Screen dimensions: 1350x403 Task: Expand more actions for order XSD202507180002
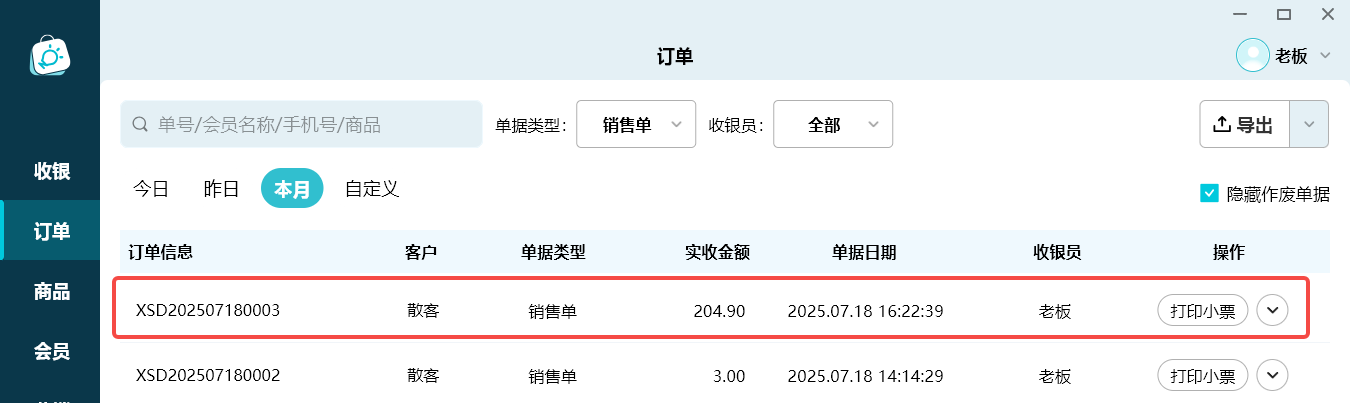[x=1272, y=376]
